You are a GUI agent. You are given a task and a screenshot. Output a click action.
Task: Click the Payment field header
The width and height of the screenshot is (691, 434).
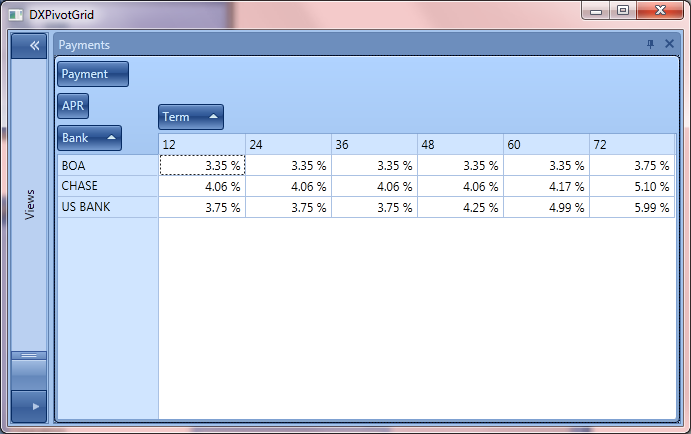pos(93,74)
